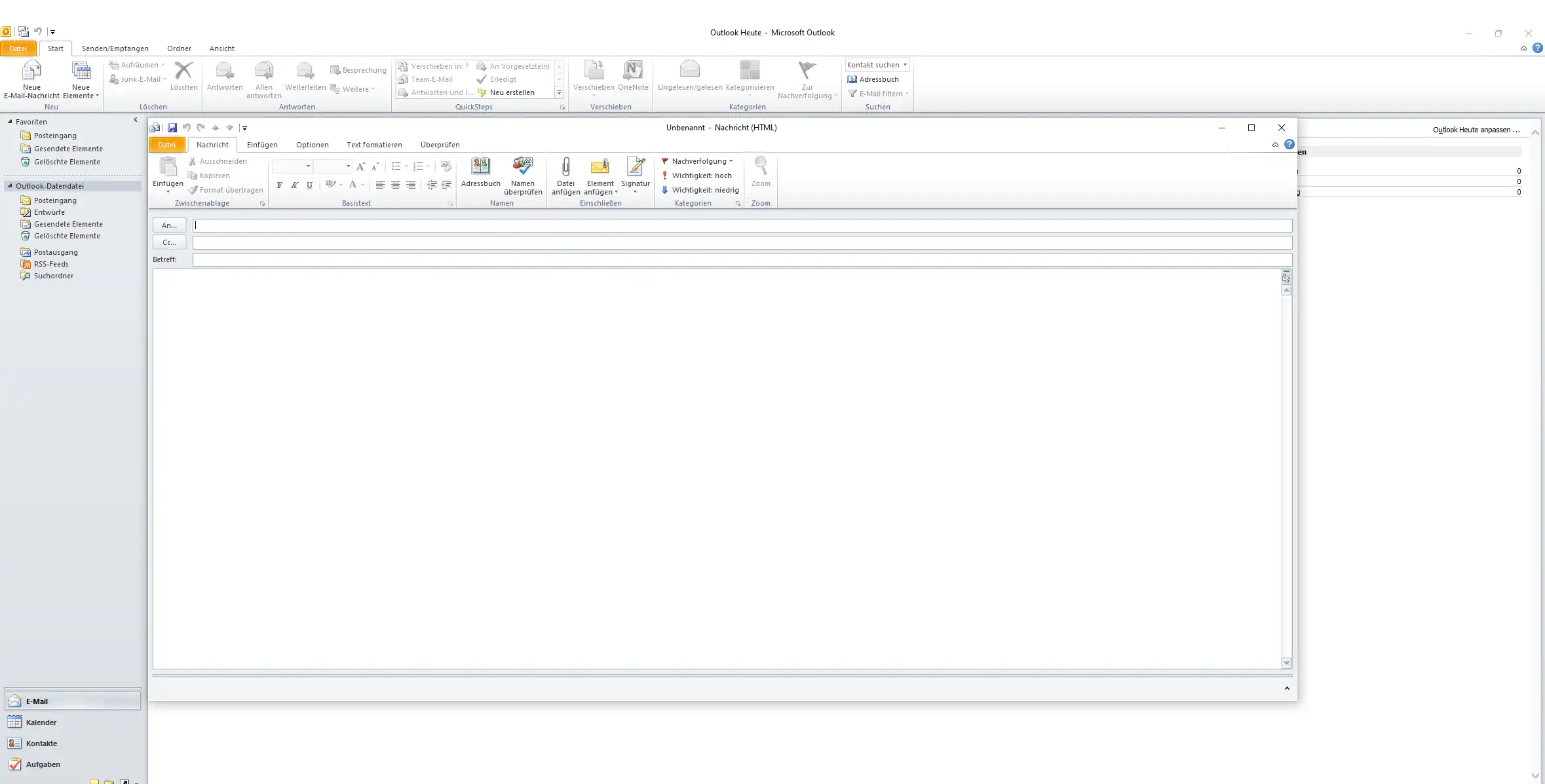Open Kalender in navigation pane
This screenshot has width=1545, height=784.
(41, 722)
